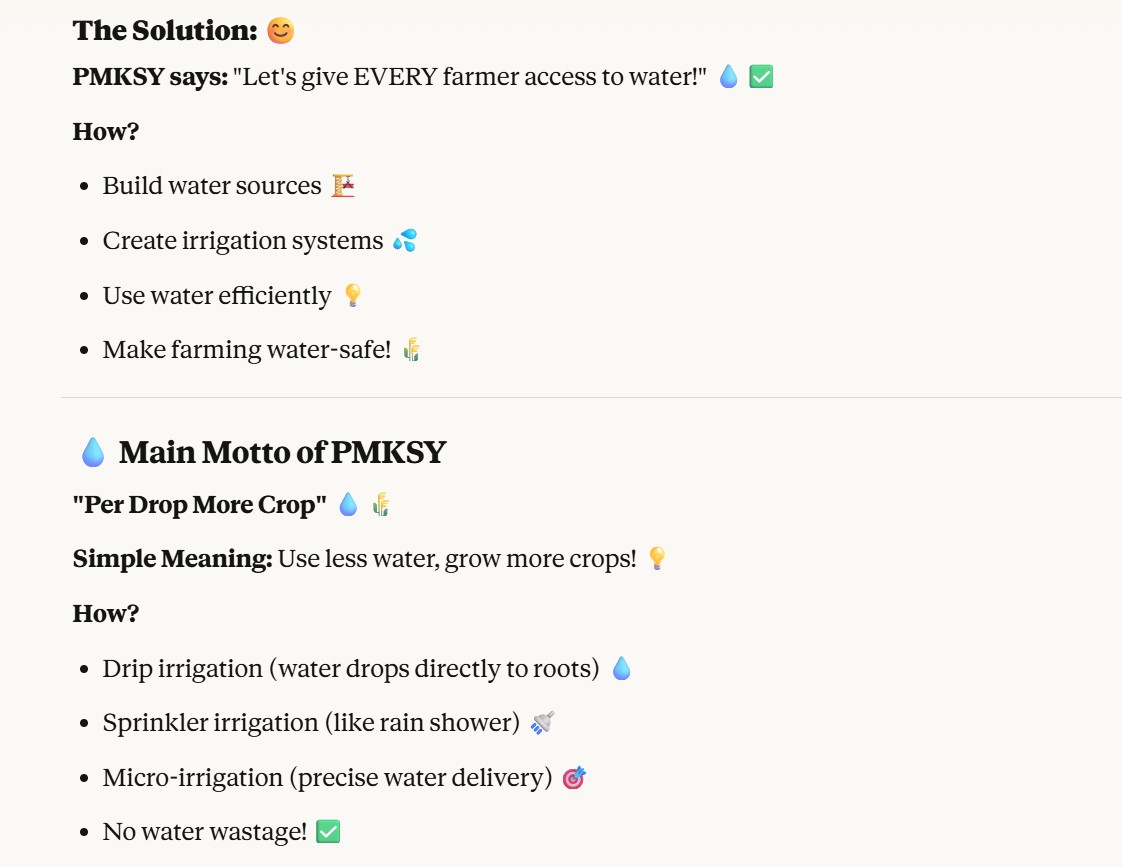
Task: Click the bold 'Per Drop More Crop' quote
Action: point(200,505)
